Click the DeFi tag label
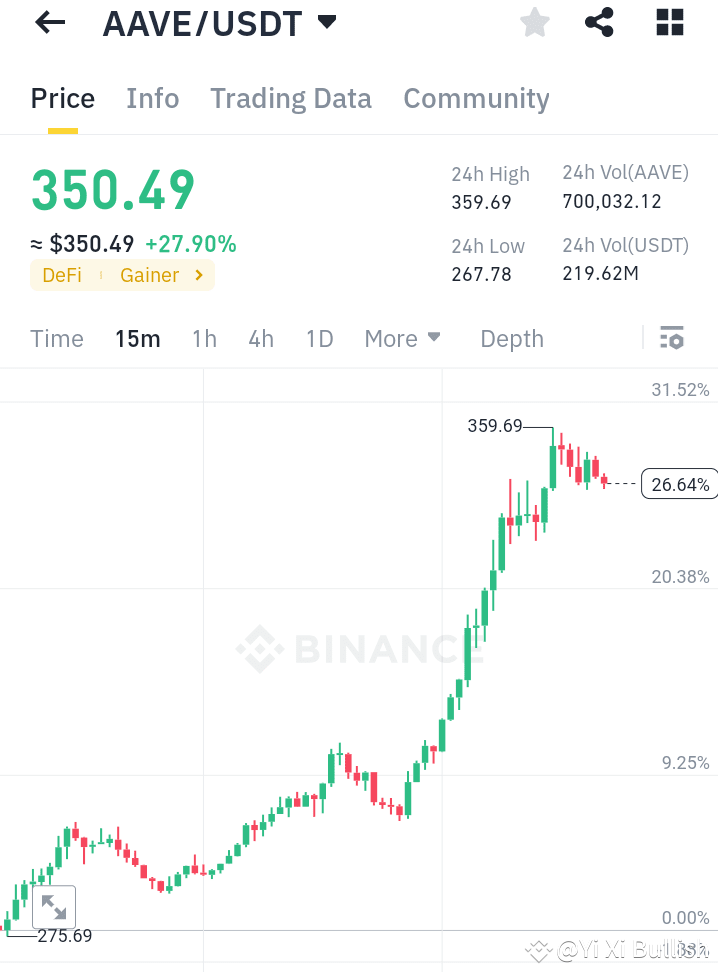Viewport: 718px width, 972px height. 61,274
